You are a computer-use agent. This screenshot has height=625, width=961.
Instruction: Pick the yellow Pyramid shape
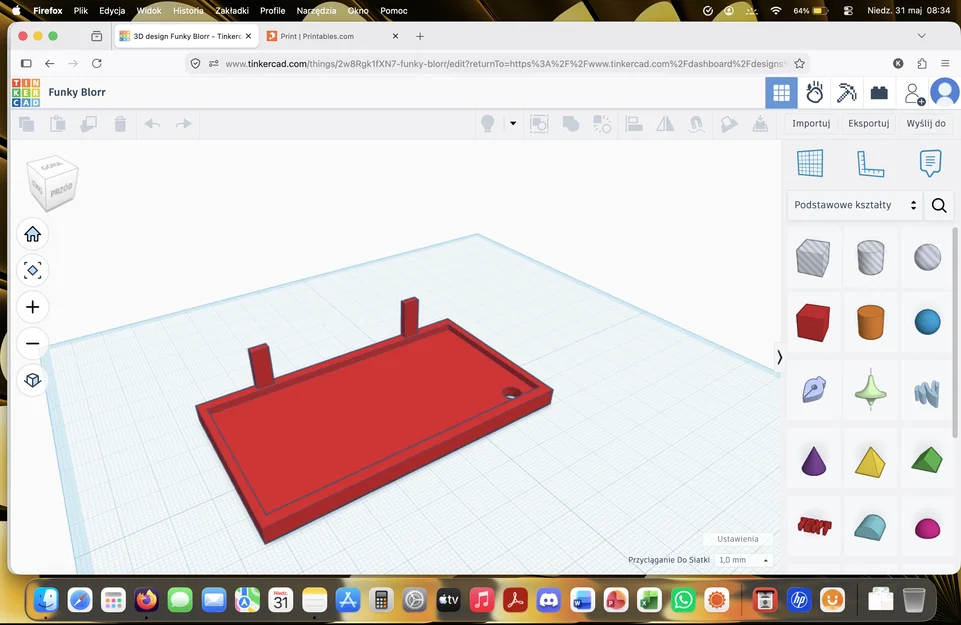pos(870,462)
